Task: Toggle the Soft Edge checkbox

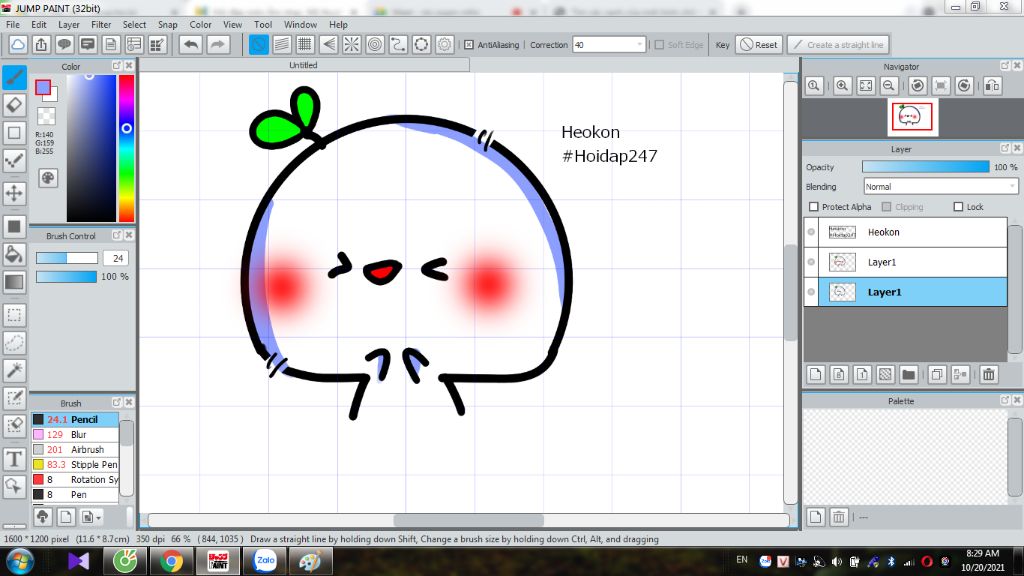Action: coord(659,44)
